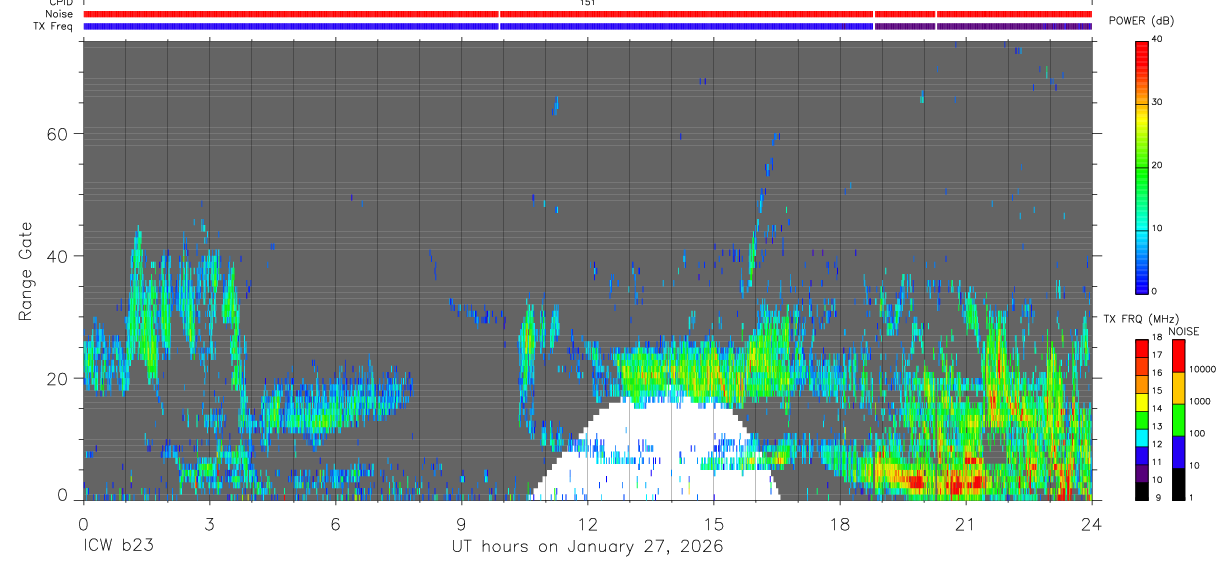Click the "6" tick on the UT hours axis
This screenshot has height=567, width=1228.
(x=335, y=523)
